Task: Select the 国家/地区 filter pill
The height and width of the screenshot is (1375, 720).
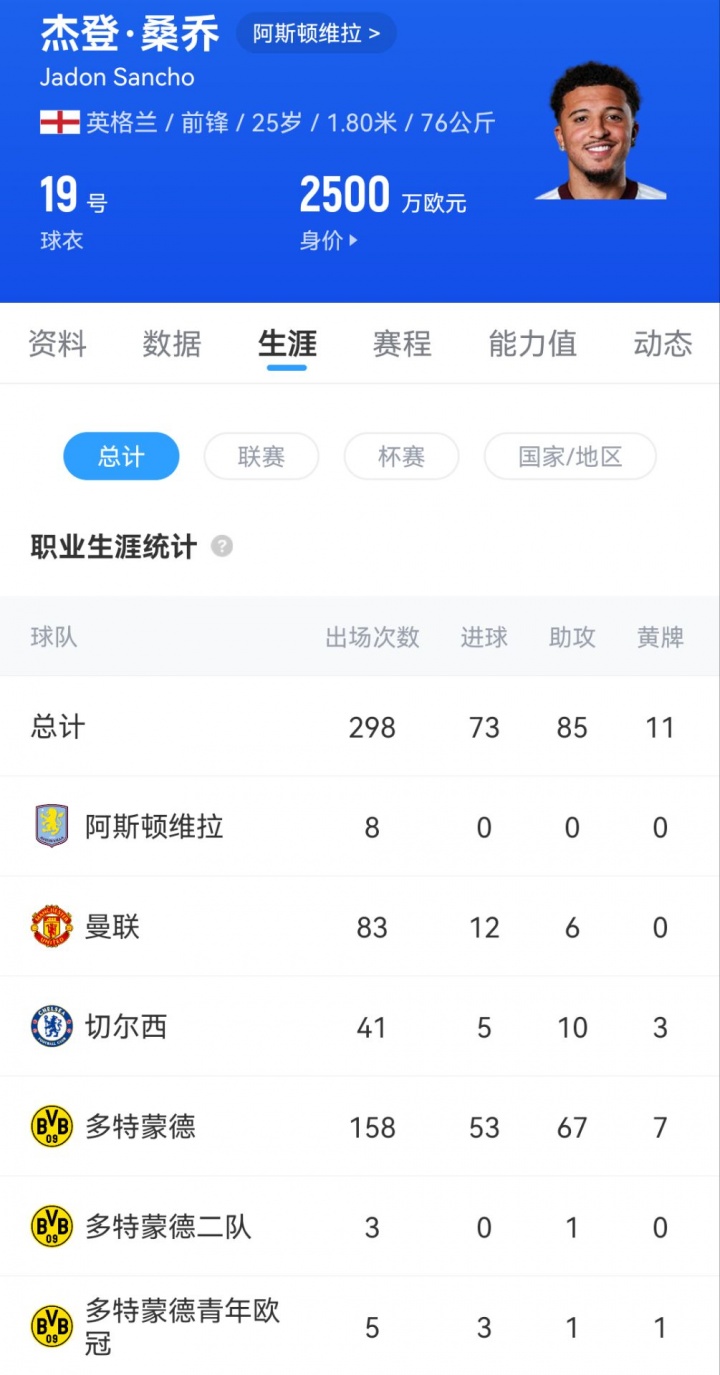Action: (570, 457)
